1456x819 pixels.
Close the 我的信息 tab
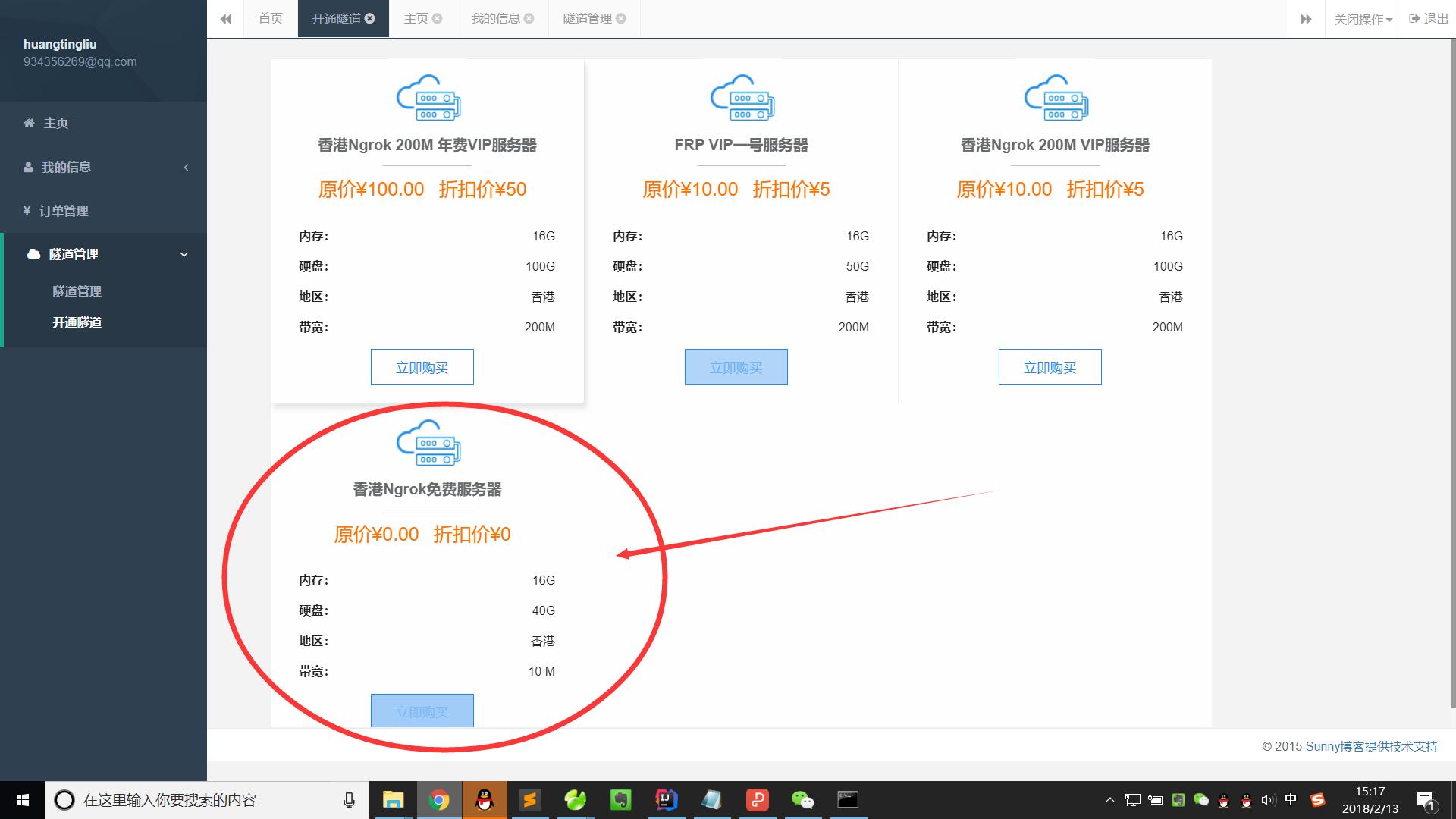coord(530,18)
